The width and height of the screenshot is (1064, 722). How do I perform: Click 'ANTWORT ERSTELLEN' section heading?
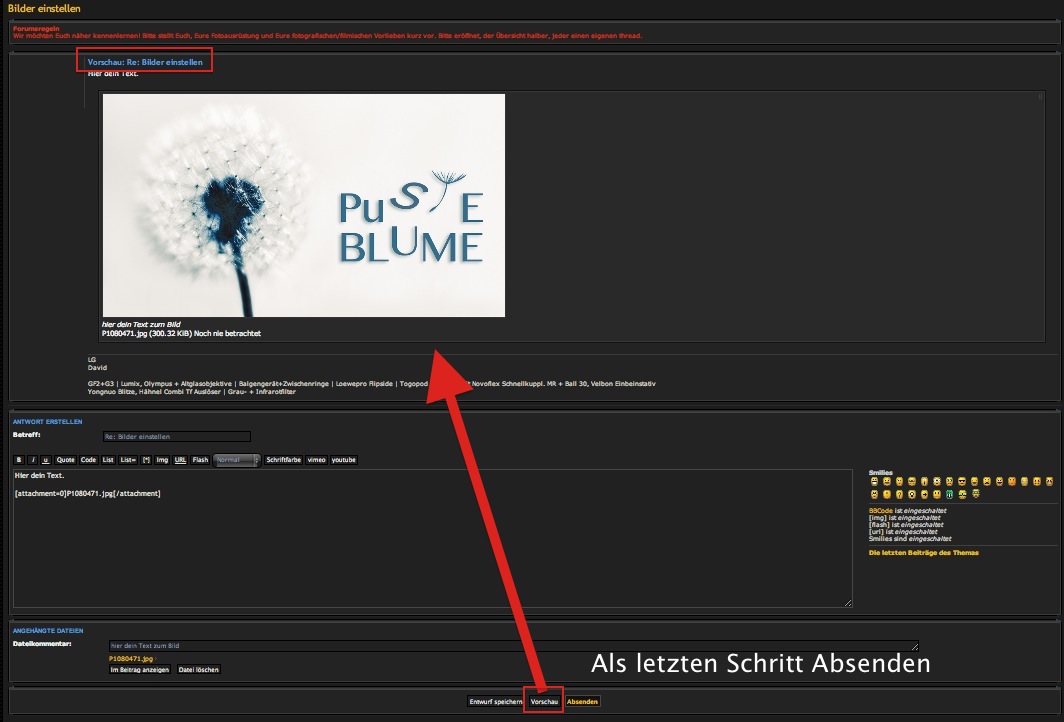point(48,421)
